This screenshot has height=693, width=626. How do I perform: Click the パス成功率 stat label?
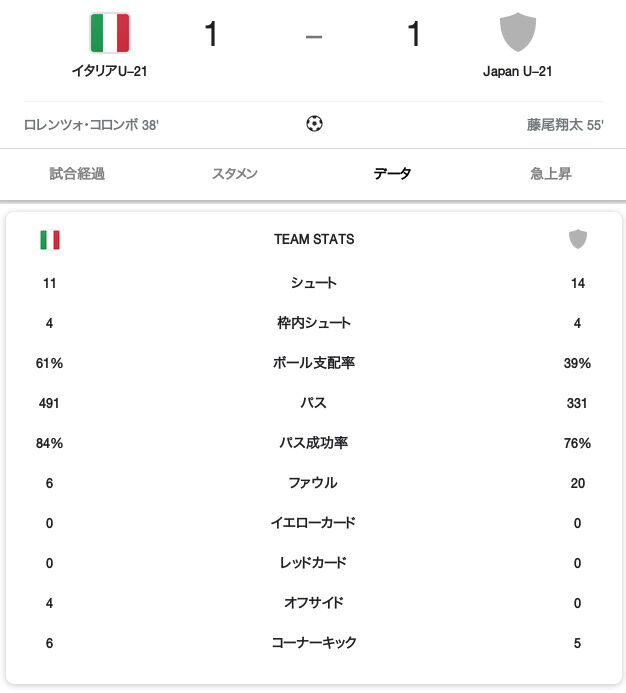[314, 443]
